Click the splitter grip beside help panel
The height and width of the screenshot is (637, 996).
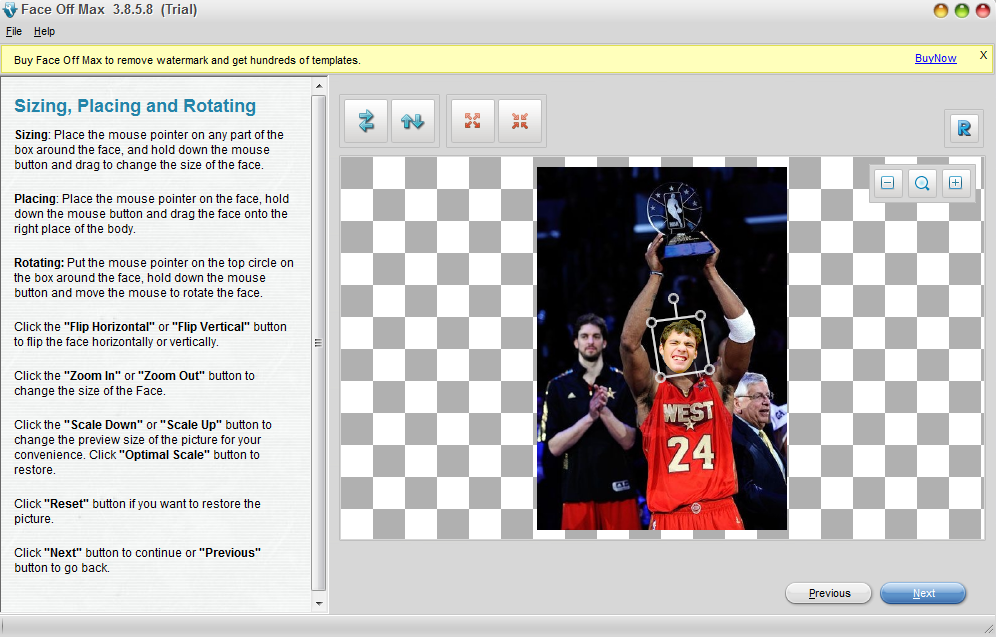[x=318, y=343]
